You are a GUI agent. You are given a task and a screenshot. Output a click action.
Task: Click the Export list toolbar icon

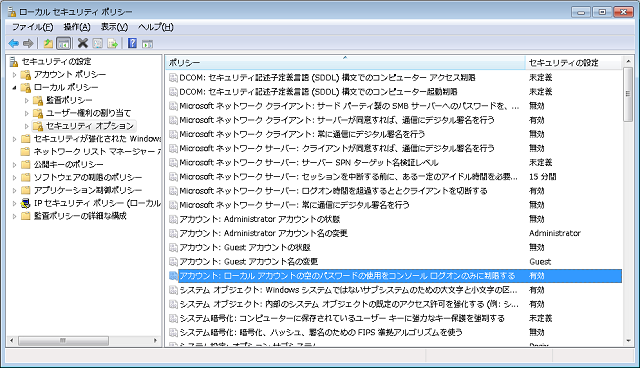[112, 43]
